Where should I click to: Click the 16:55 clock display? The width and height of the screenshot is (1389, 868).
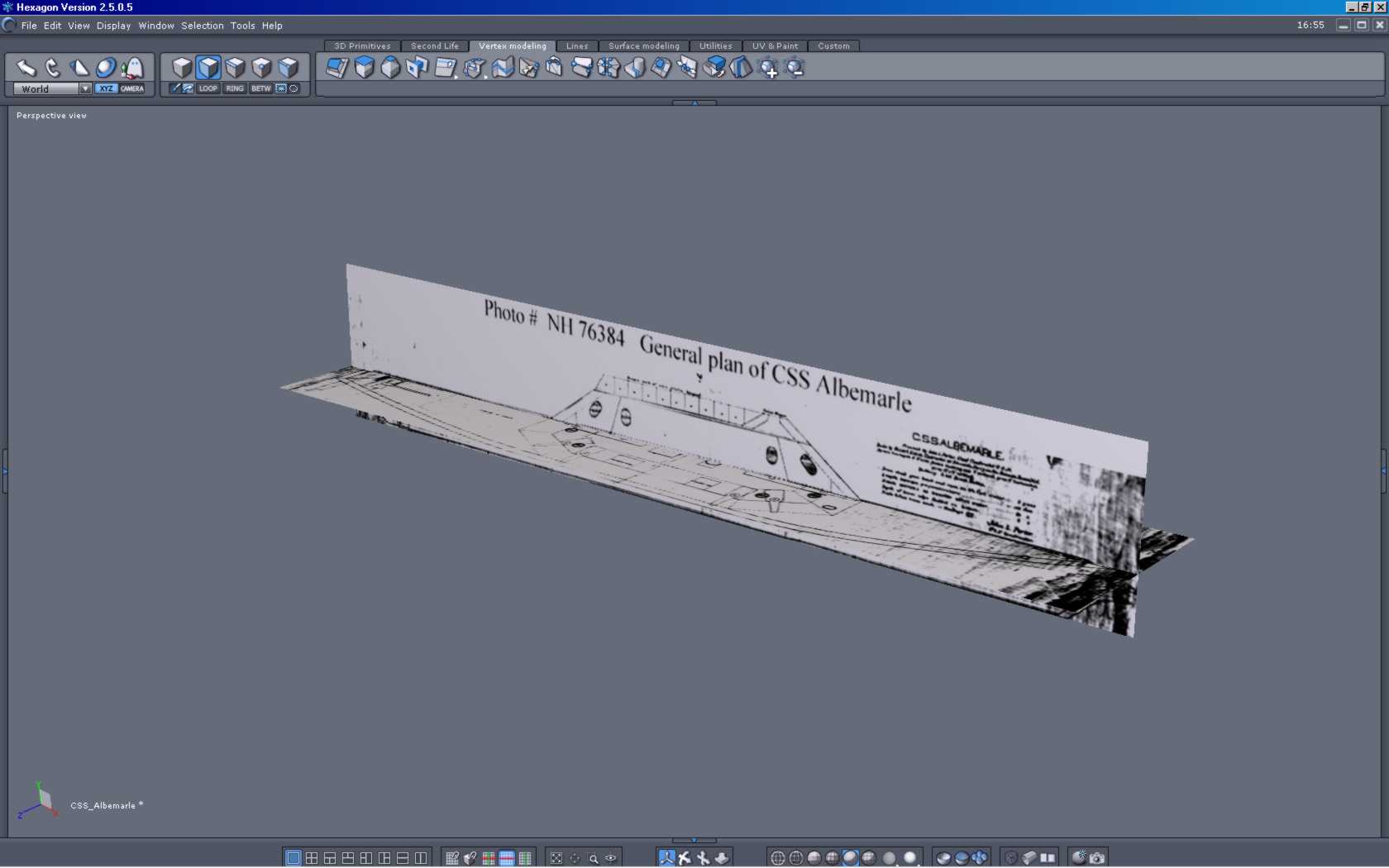point(1310,26)
